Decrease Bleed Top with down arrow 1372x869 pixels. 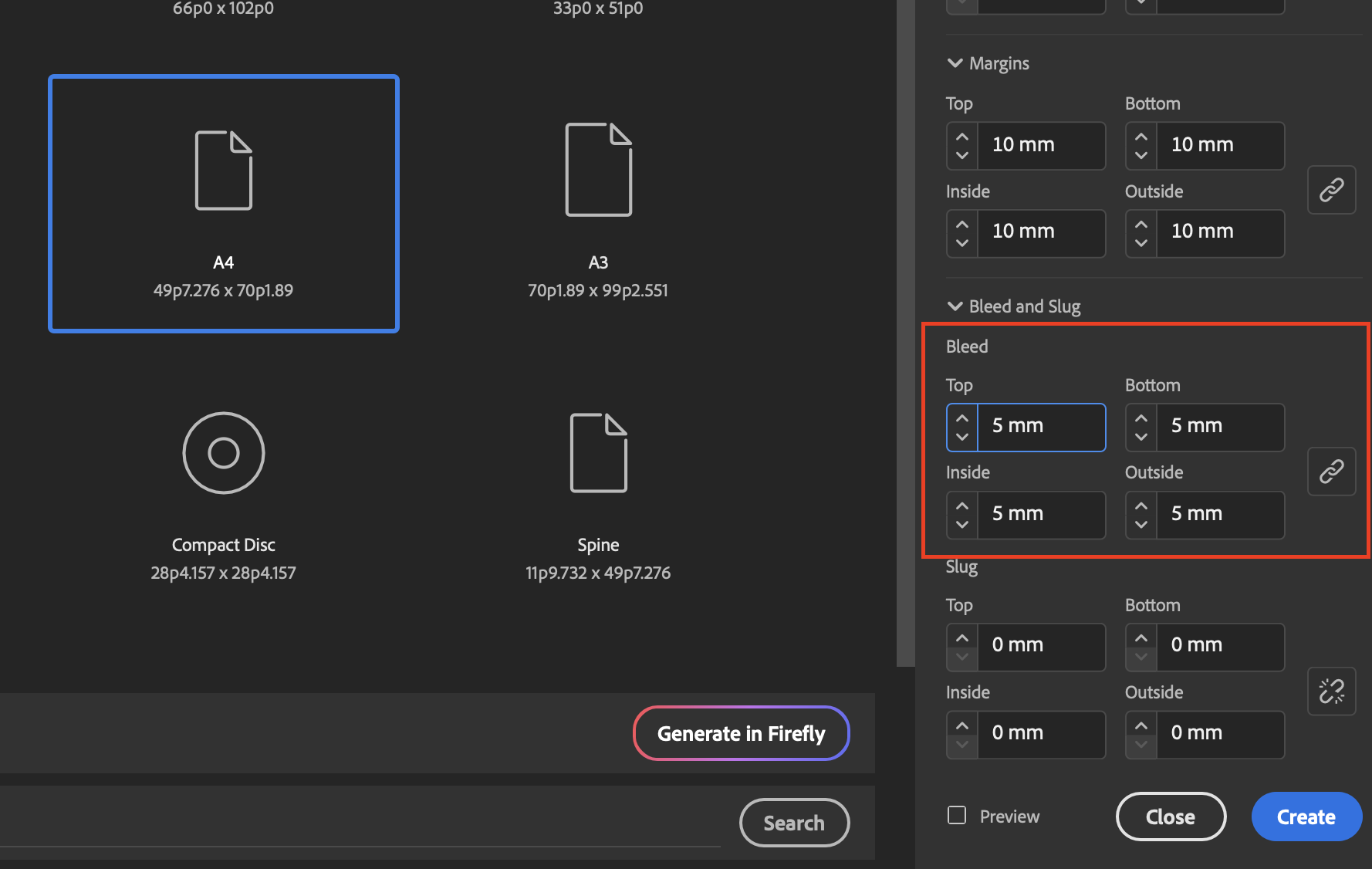962,437
